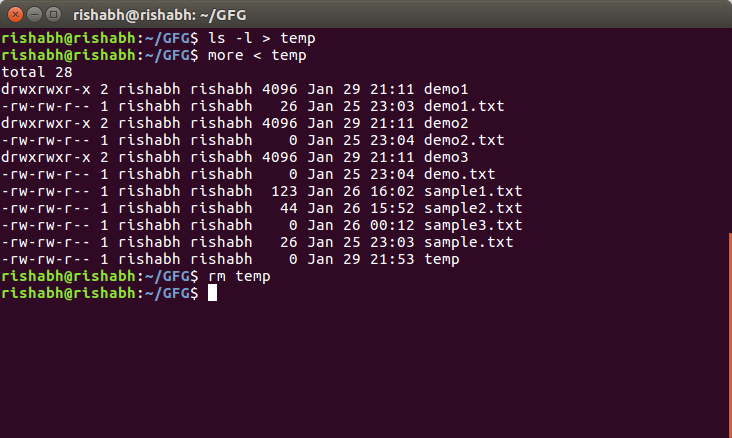
Task: Click the blinking cursor at the prompt
Action: tap(212, 293)
